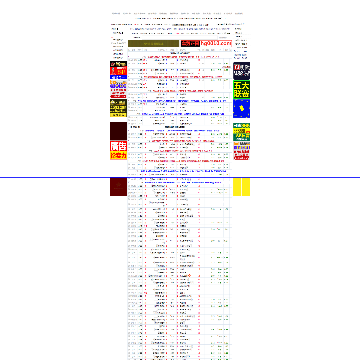
Task: Click the dark maroon ad above 廣告 banner
Action: coord(118,131)
